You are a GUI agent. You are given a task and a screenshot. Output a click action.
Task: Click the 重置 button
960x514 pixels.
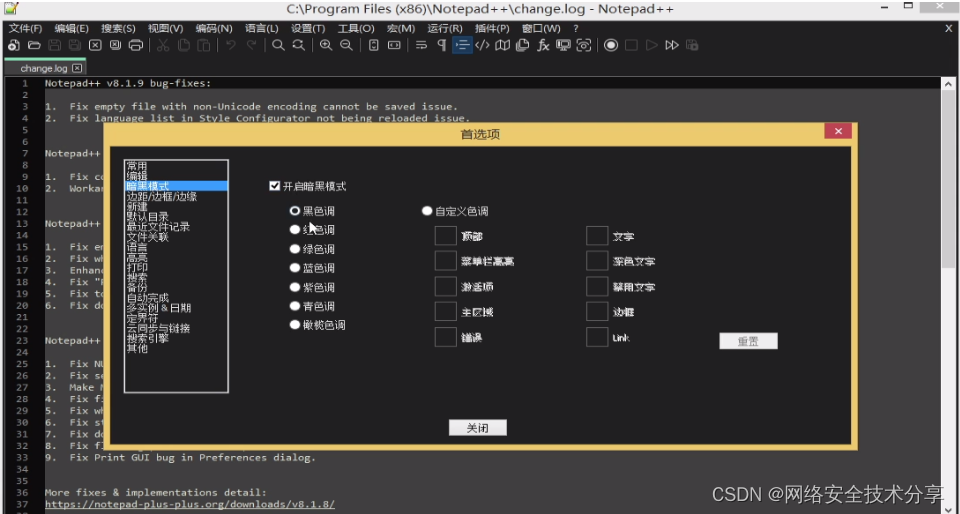[x=748, y=341]
